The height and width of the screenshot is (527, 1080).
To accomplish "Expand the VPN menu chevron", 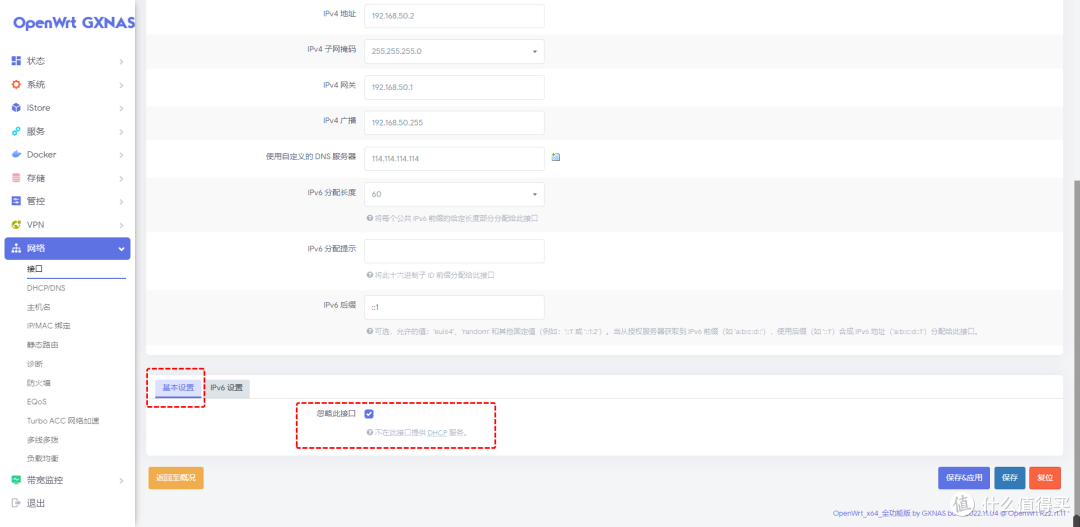I will pos(121,225).
